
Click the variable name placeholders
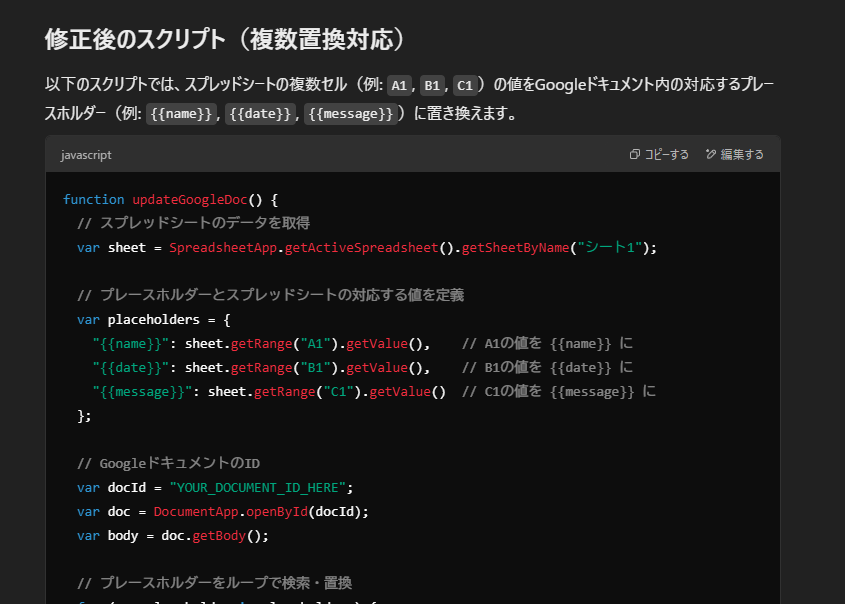coord(154,320)
